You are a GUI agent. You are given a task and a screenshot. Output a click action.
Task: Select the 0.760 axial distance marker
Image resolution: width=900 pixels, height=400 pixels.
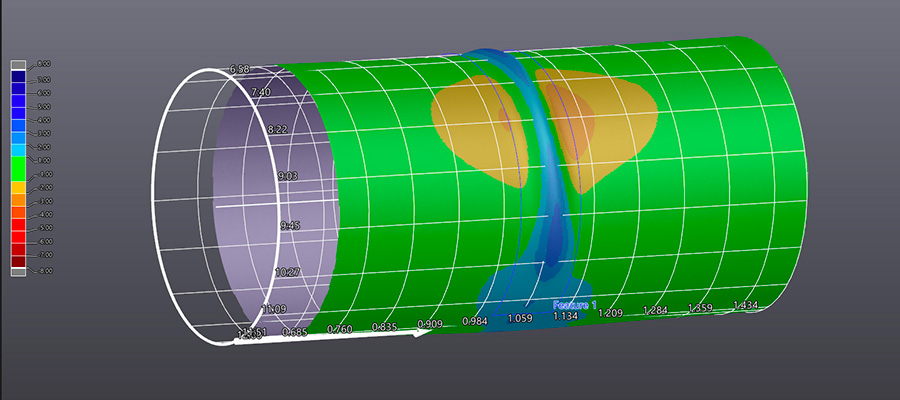pyautogui.click(x=339, y=329)
